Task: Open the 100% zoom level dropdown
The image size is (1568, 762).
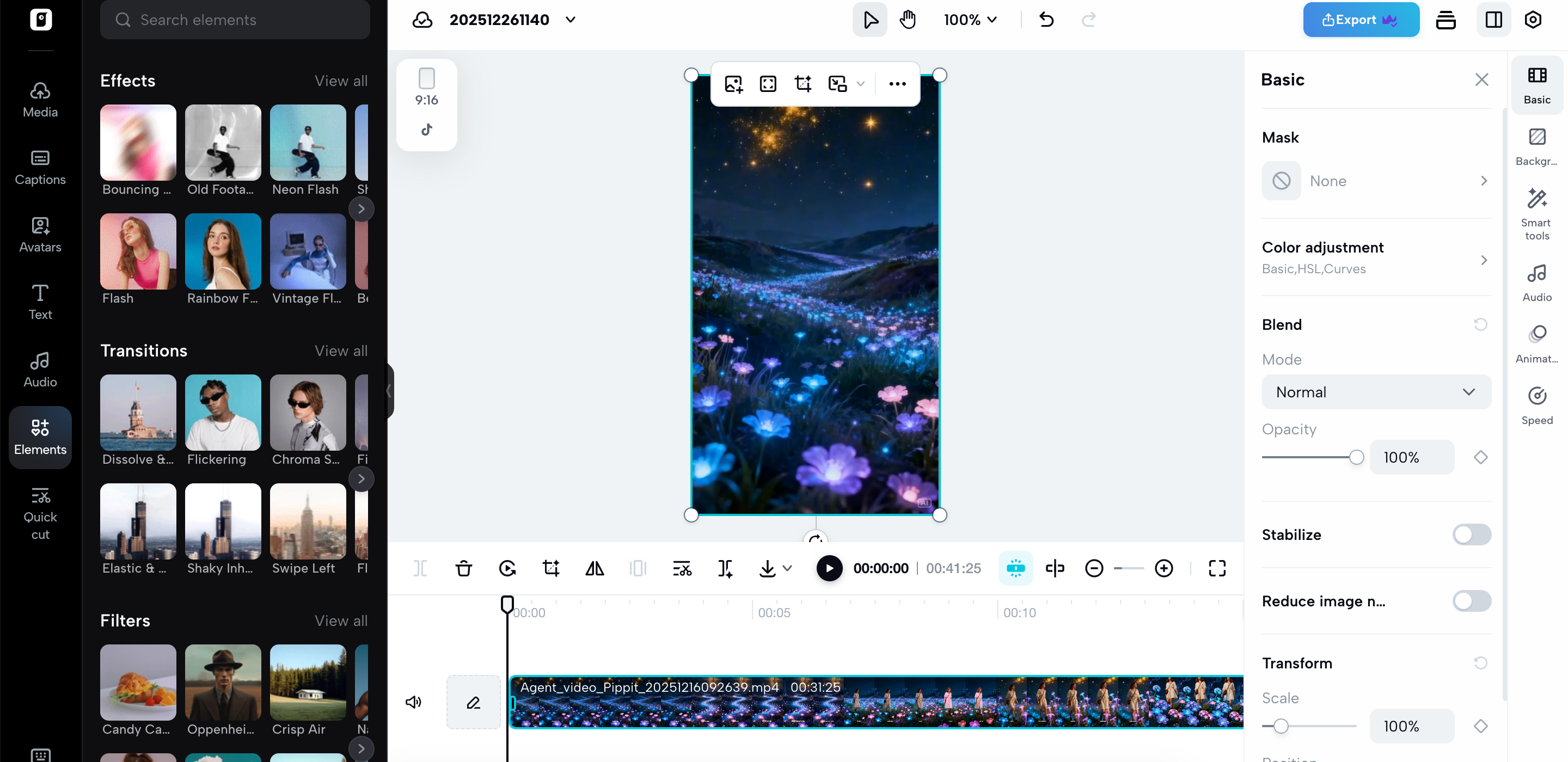Action: (x=970, y=20)
